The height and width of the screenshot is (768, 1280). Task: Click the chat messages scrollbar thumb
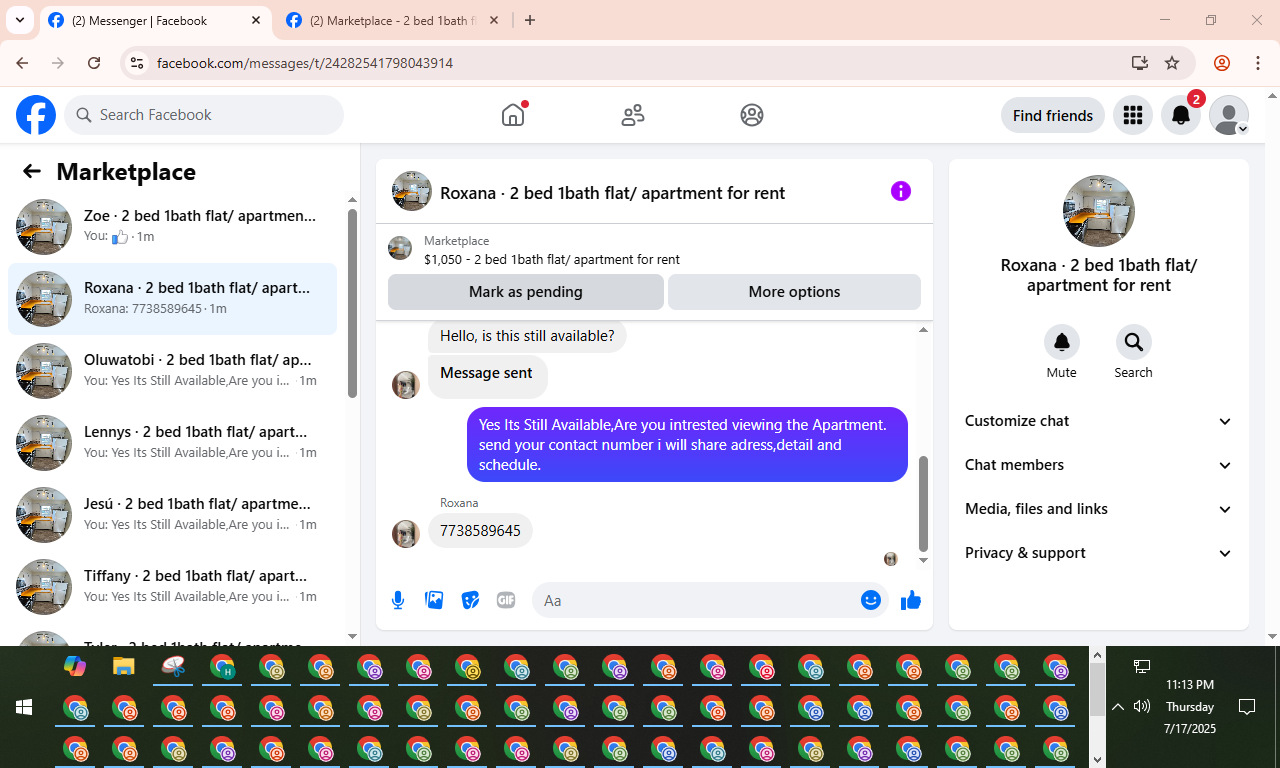tap(923, 504)
